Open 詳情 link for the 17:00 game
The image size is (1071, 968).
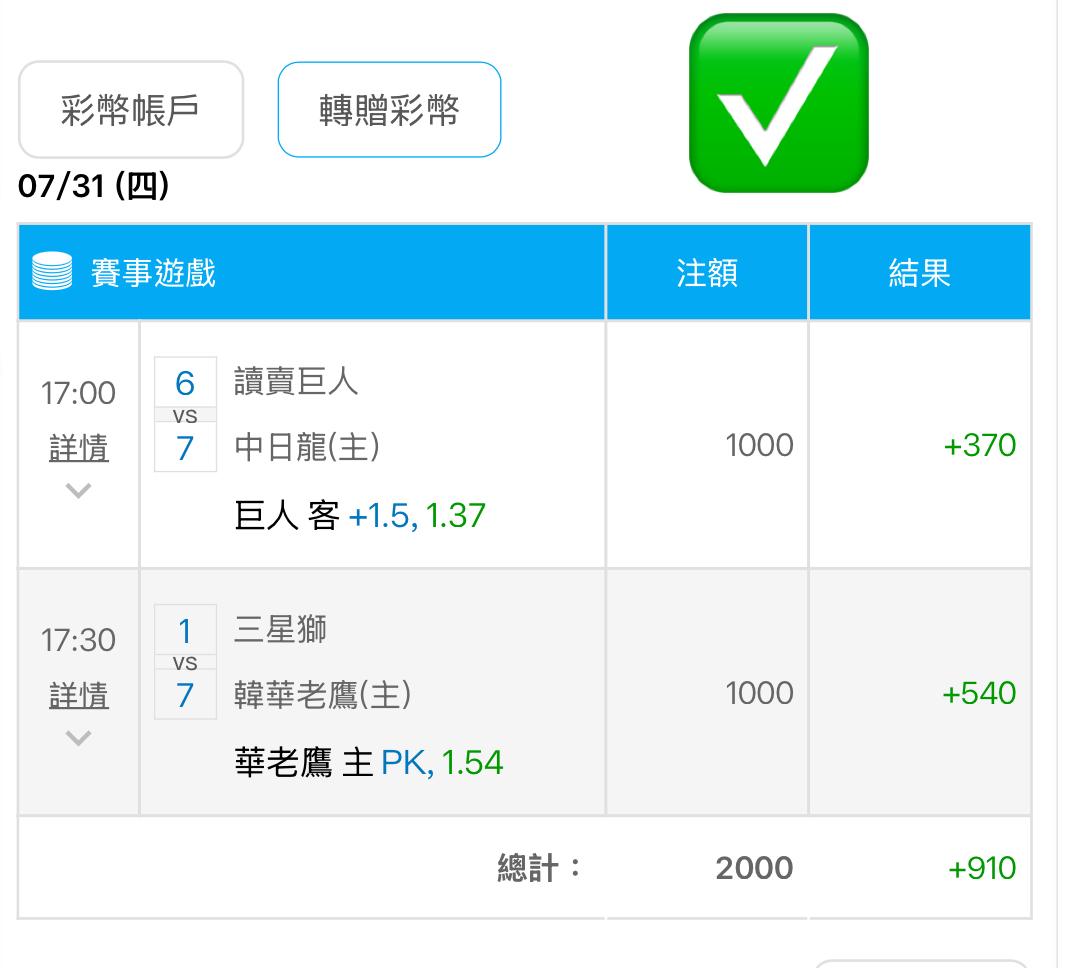coord(79,448)
